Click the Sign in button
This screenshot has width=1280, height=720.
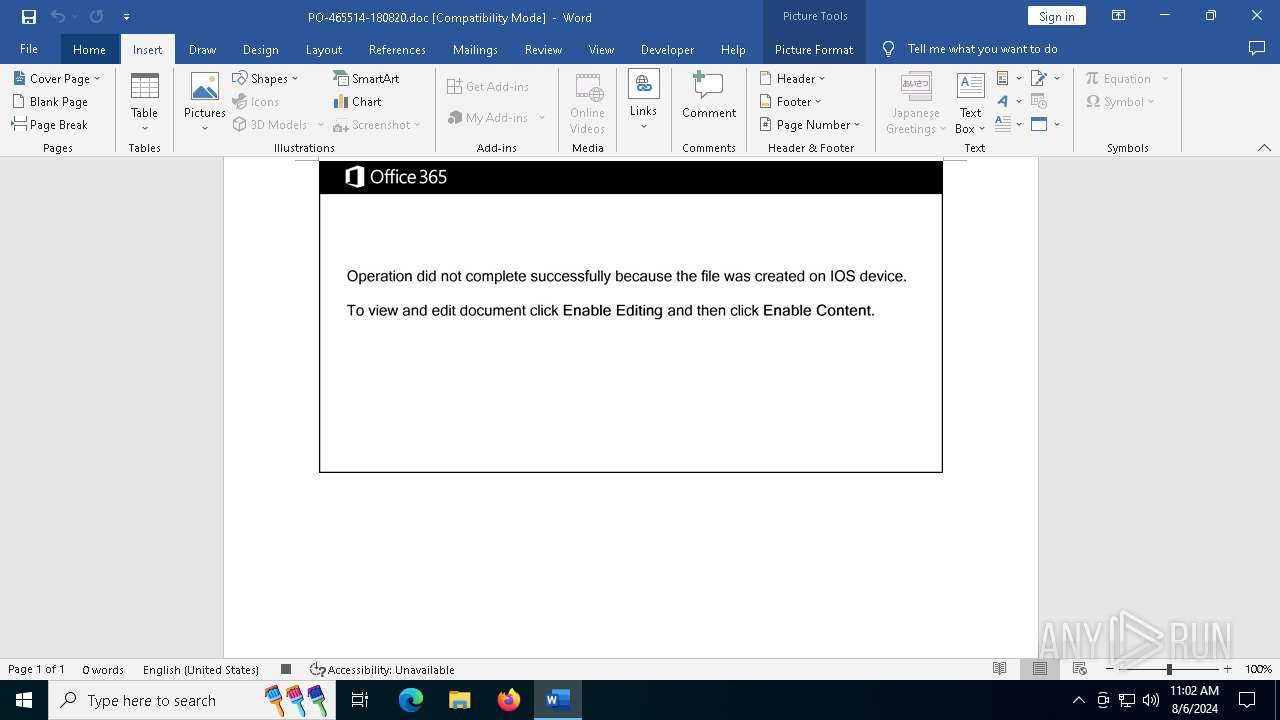(1056, 16)
